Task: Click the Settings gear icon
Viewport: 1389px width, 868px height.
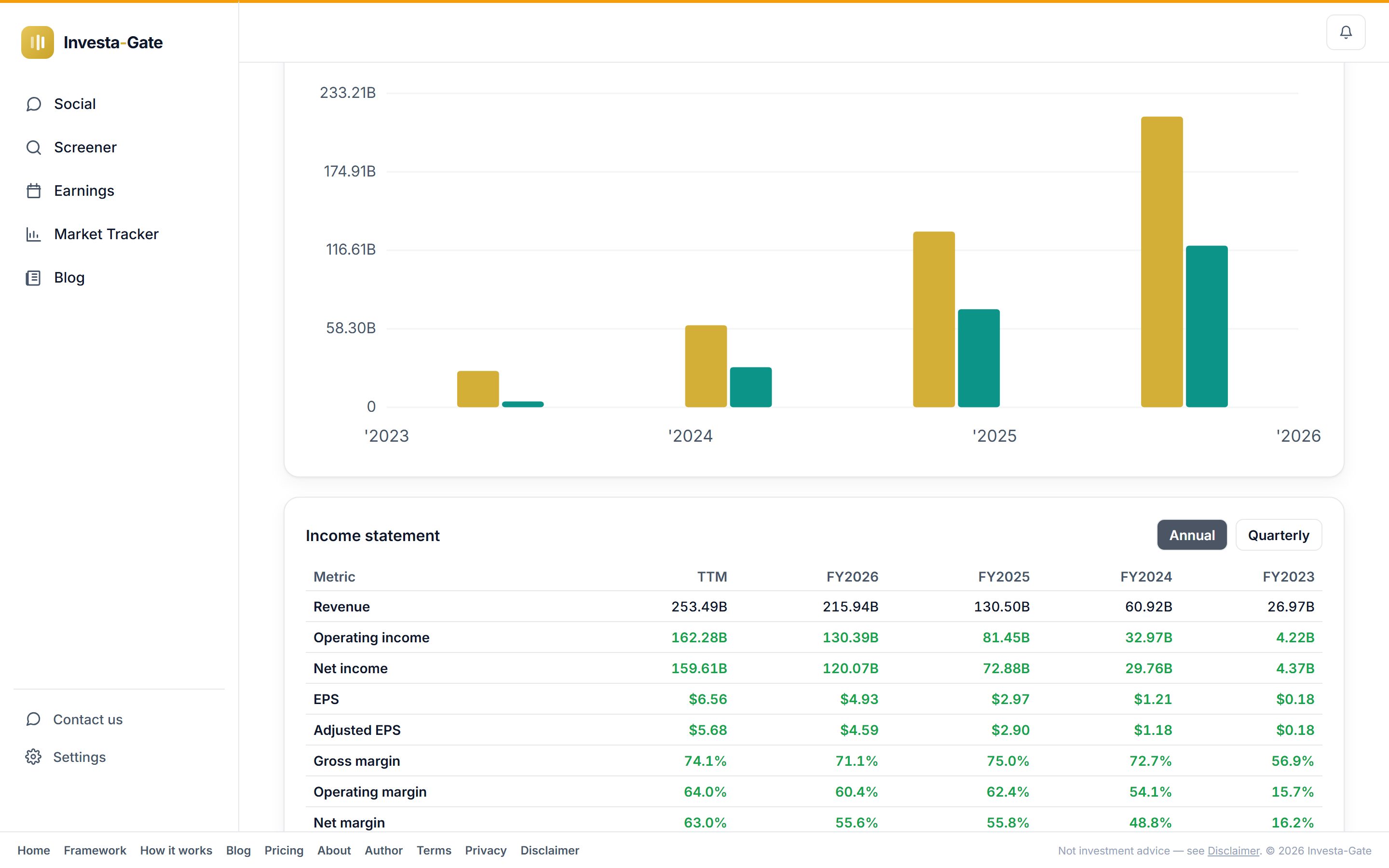Action: (x=33, y=757)
